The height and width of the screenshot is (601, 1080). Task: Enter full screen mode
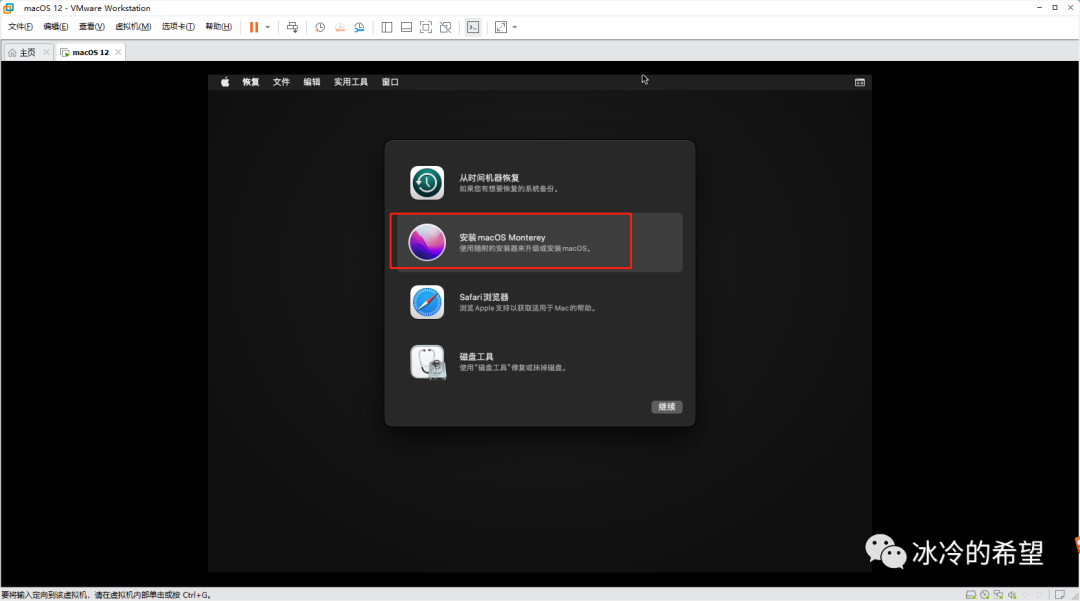(426, 27)
